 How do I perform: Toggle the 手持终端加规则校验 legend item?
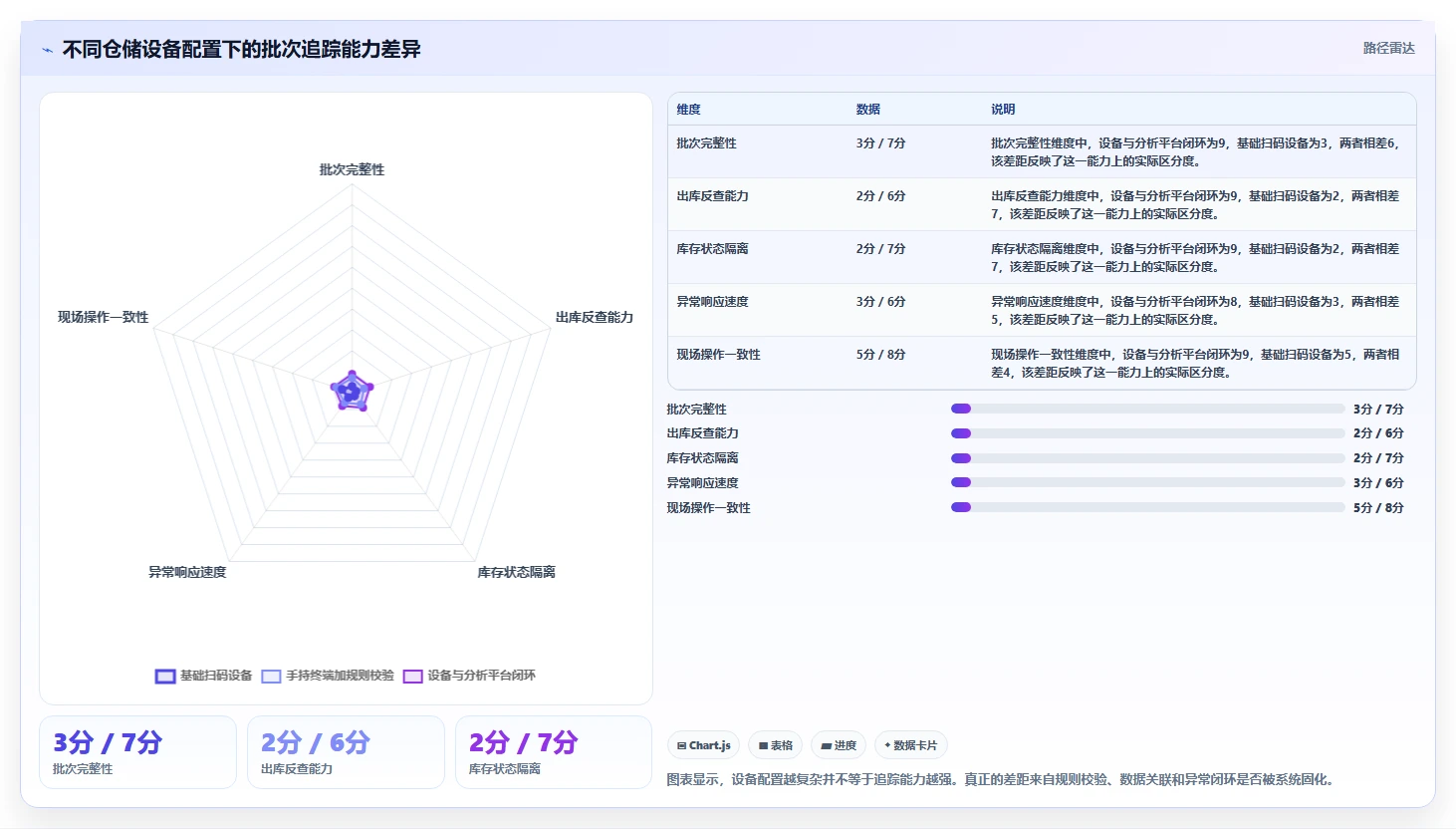(x=328, y=676)
